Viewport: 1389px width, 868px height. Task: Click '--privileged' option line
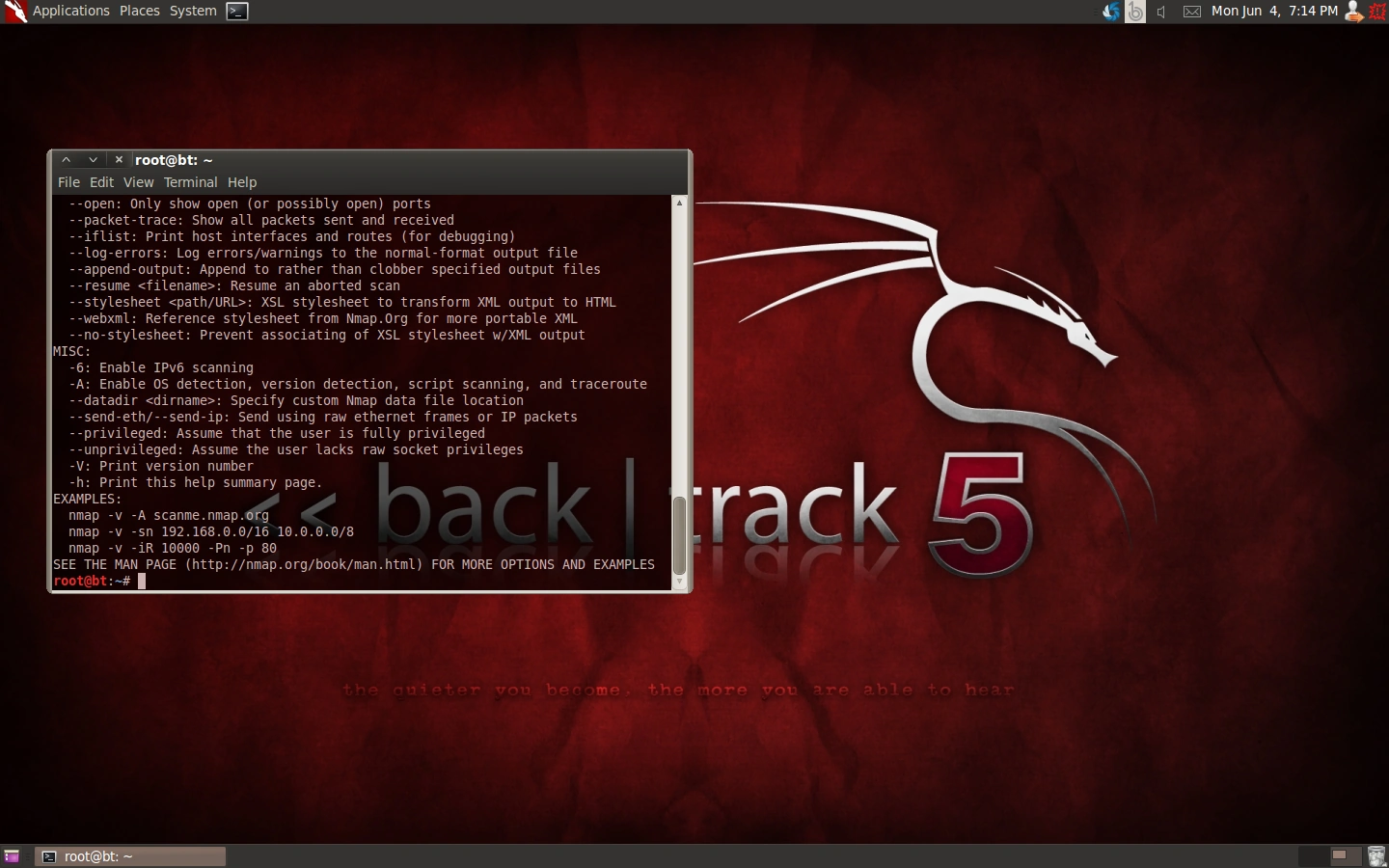click(277, 433)
